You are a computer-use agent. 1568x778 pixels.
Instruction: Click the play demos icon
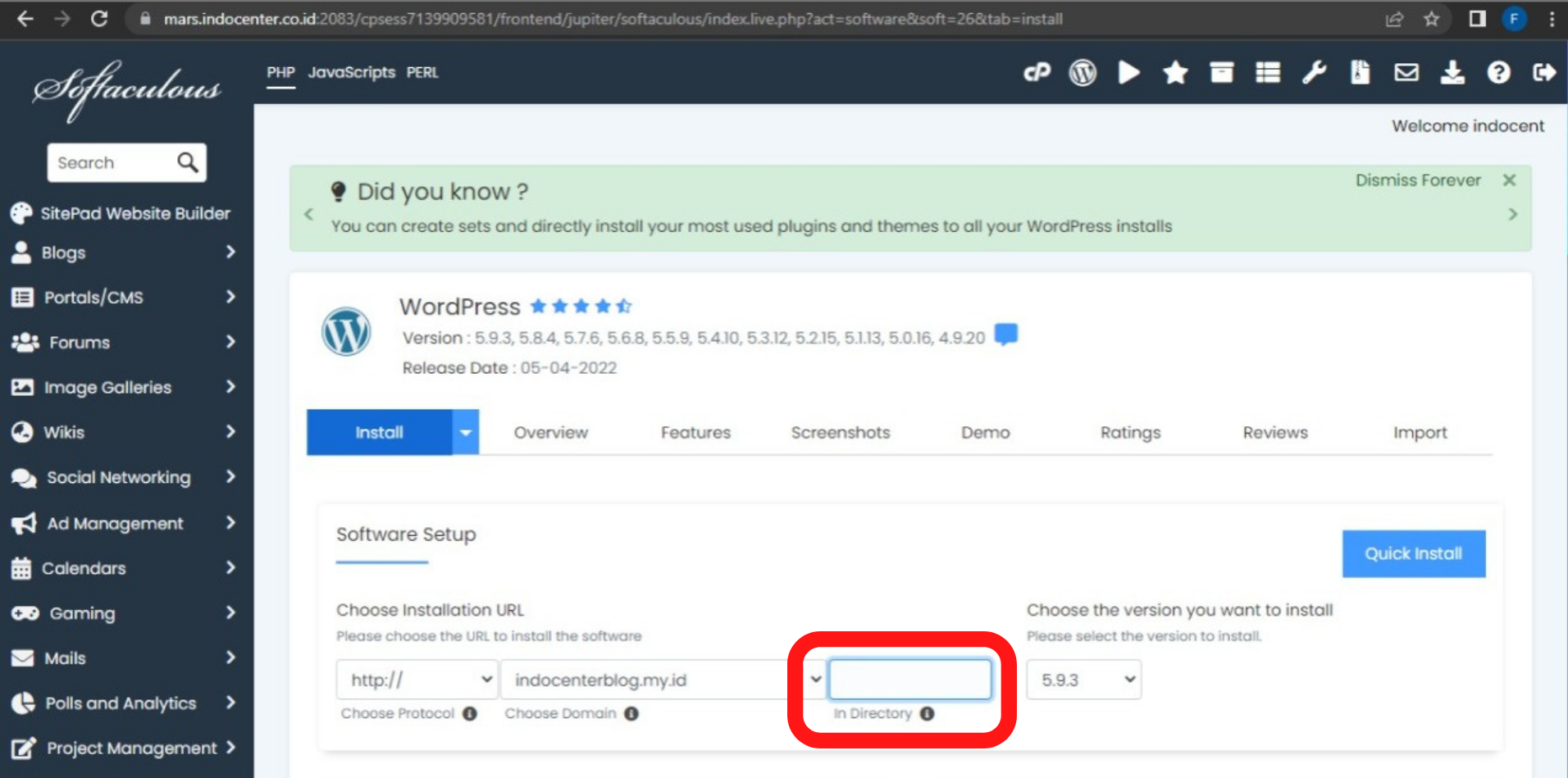pos(1129,73)
